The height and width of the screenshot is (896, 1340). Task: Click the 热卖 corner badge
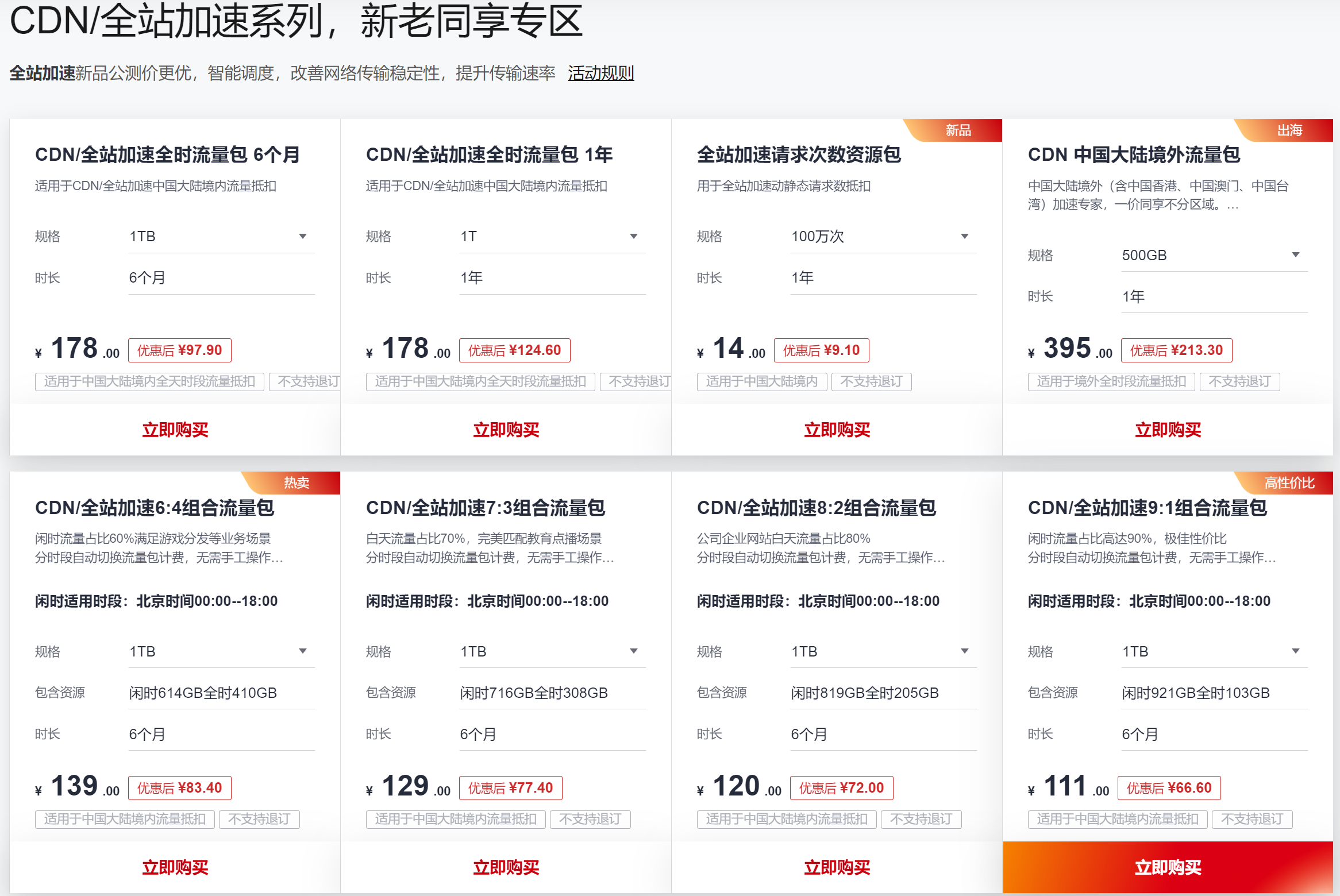point(297,482)
